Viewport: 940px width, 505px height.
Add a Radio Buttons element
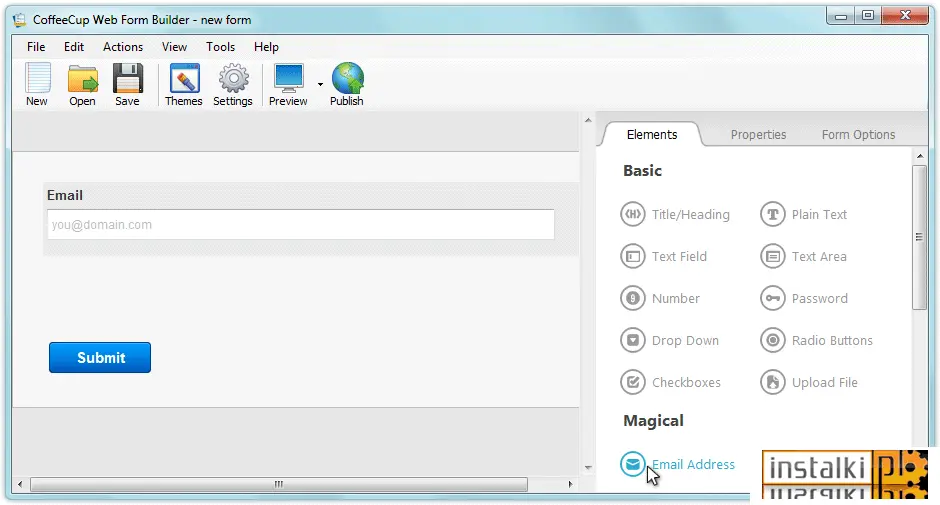pyautogui.click(x=817, y=340)
